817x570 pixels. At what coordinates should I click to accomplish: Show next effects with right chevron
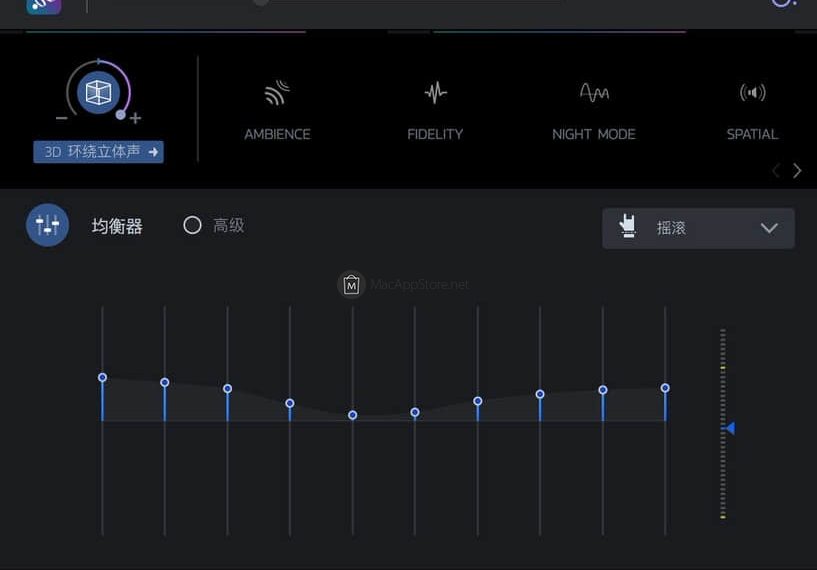coord(797,171)
